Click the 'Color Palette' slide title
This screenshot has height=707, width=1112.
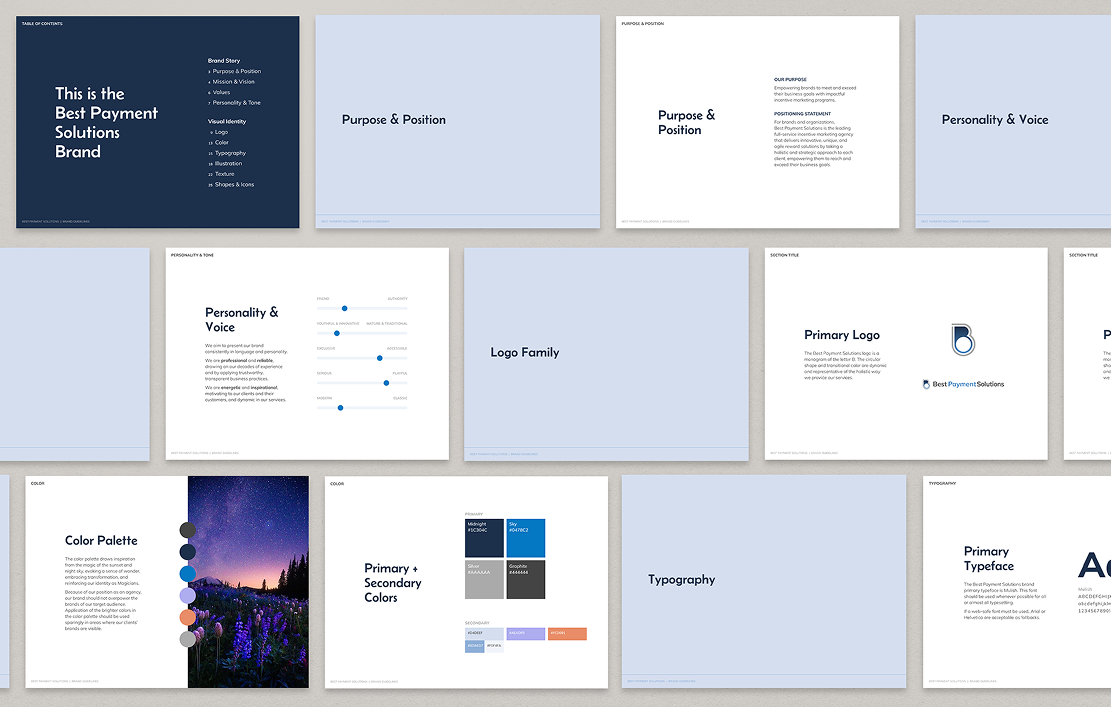click(101, 540)
